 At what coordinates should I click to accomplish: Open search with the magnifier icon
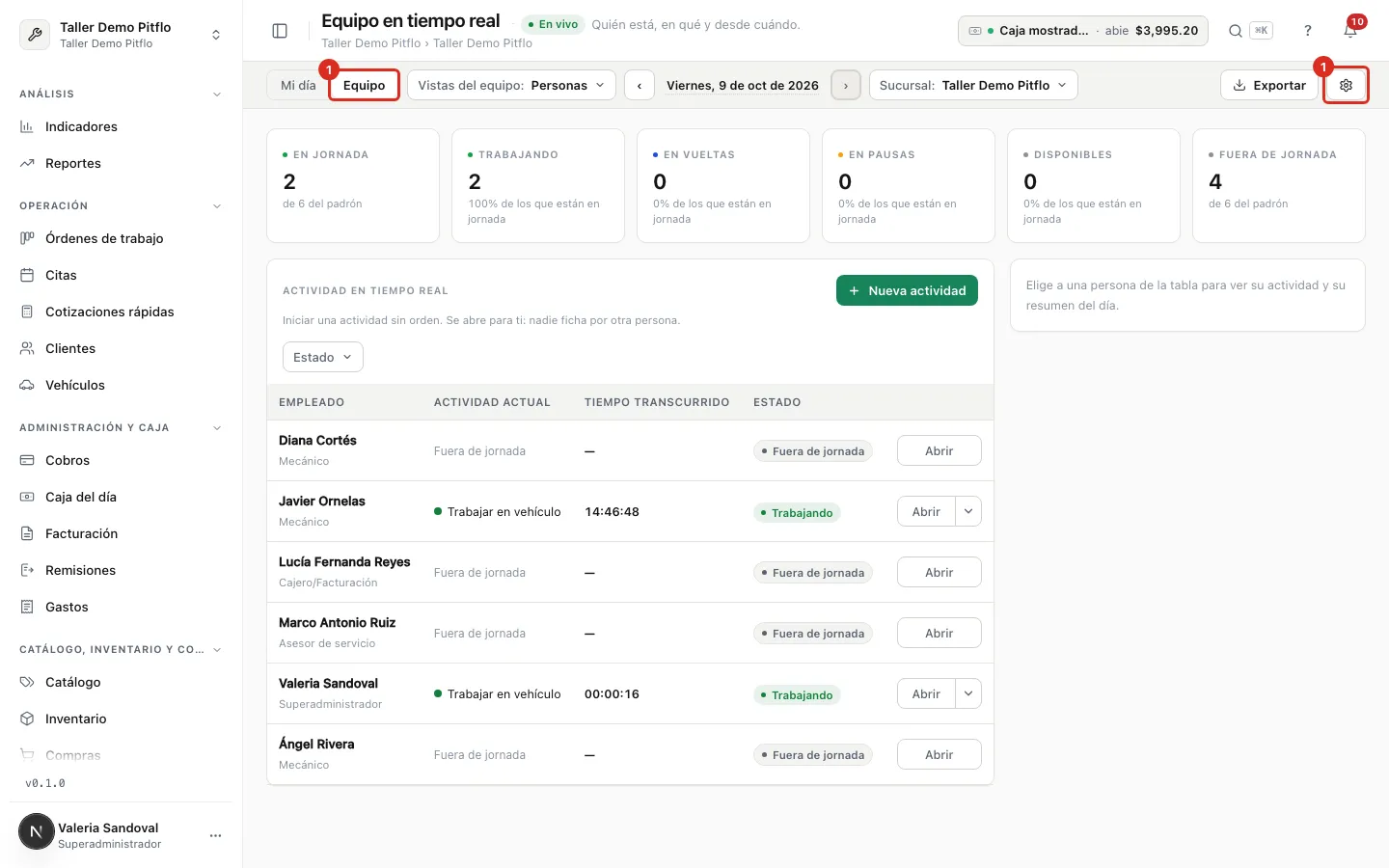[1235, 31]
